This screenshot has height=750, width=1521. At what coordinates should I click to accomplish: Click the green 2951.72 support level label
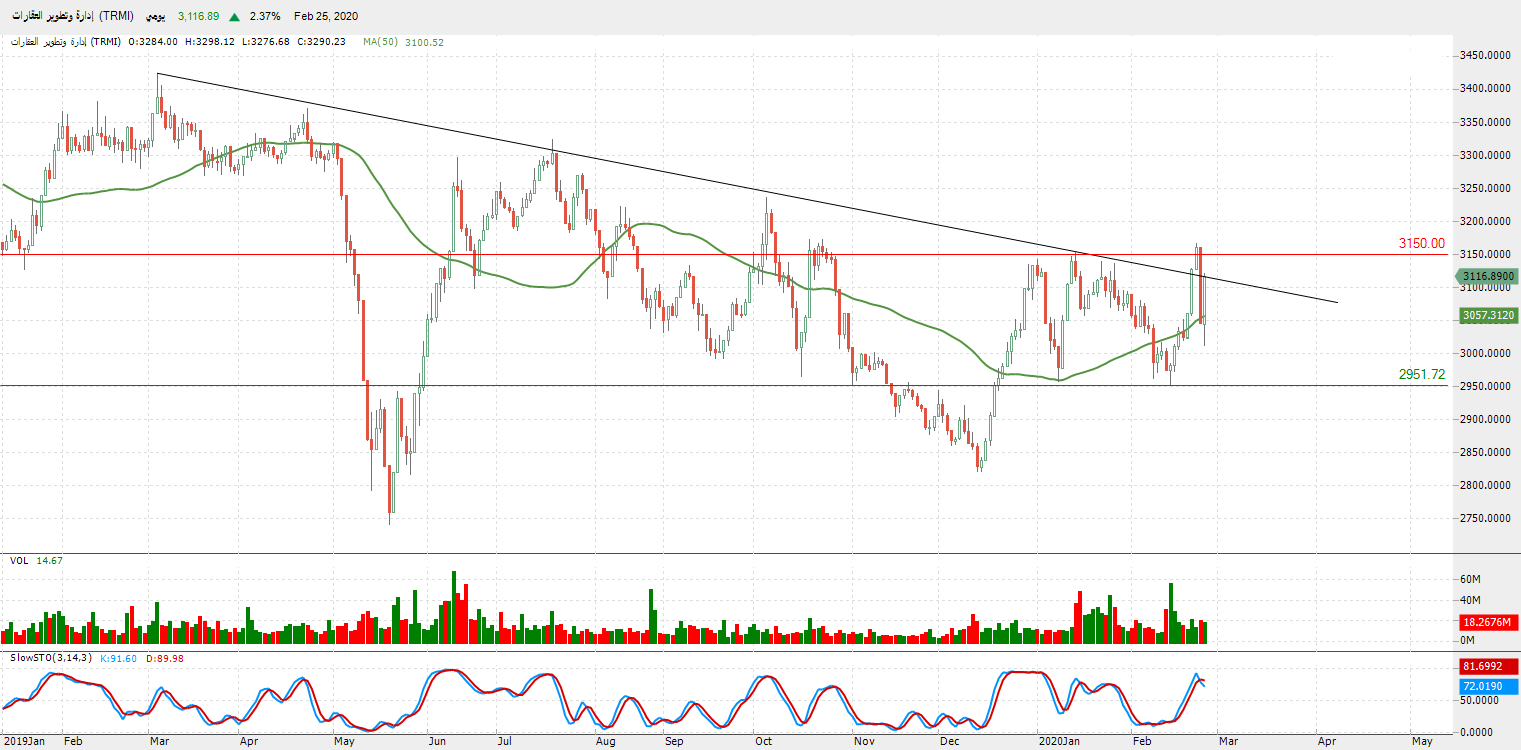pos(1421,374)
